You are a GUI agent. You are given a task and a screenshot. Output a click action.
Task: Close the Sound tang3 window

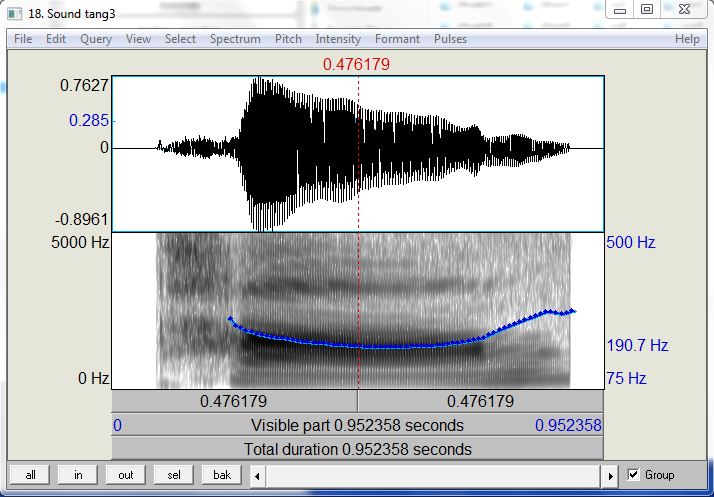coord(684,10)
